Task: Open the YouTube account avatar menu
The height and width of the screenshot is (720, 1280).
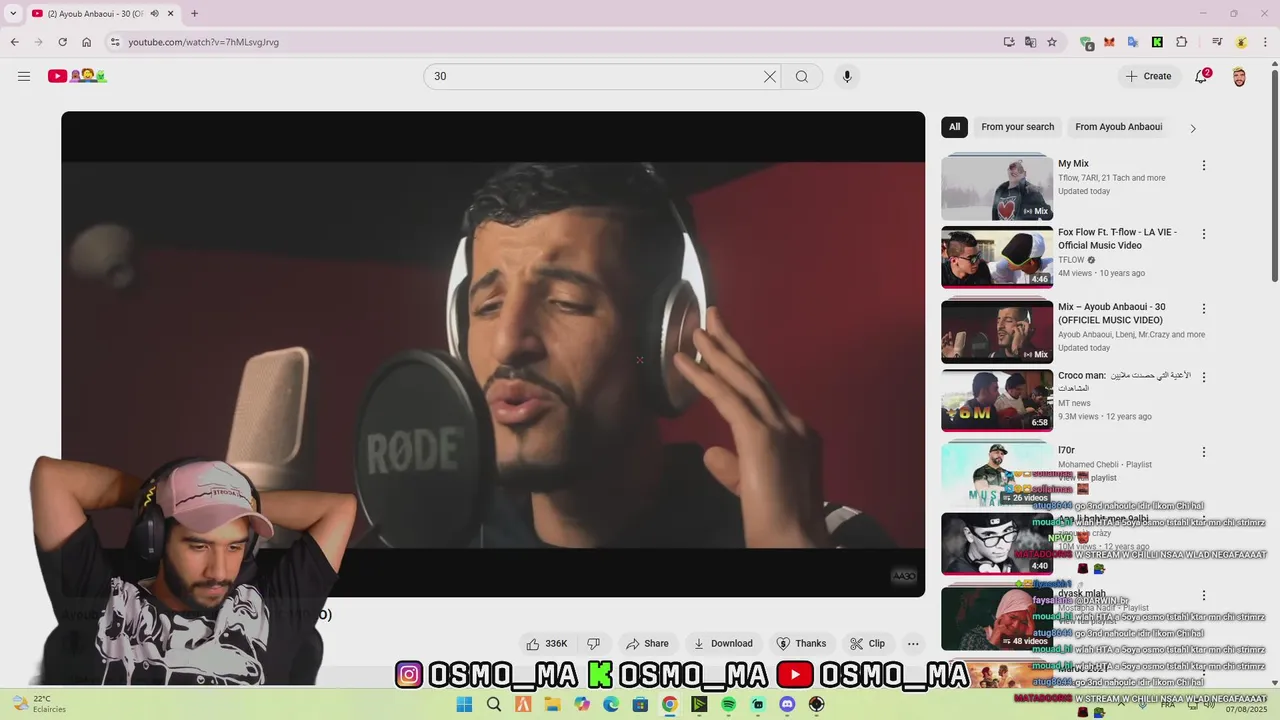Action: pos(1239,77)
